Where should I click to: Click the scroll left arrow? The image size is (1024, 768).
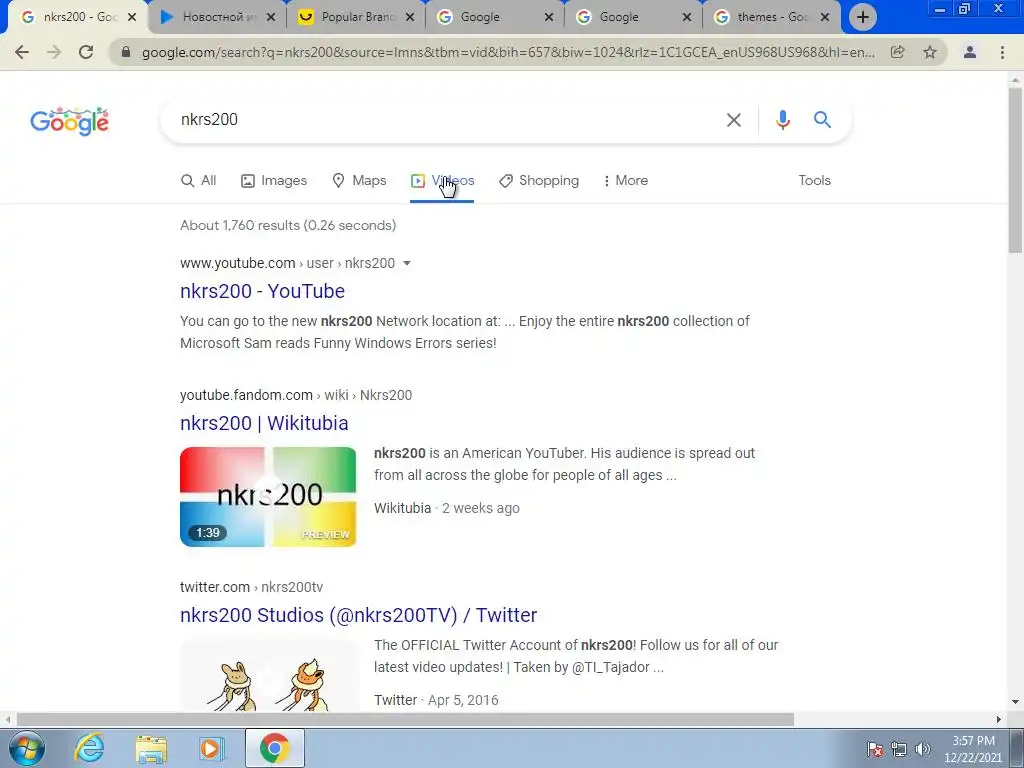7,720
